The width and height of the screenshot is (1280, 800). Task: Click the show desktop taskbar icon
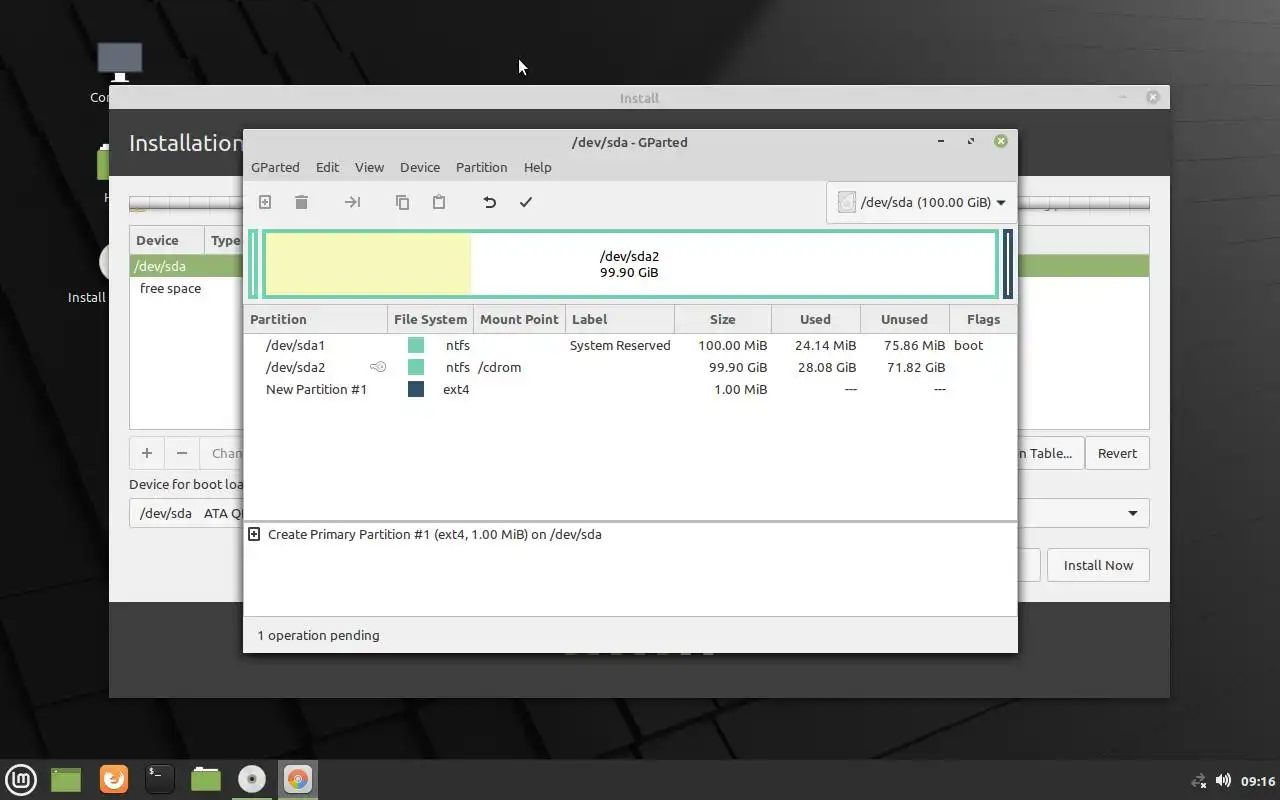[66, 779]
